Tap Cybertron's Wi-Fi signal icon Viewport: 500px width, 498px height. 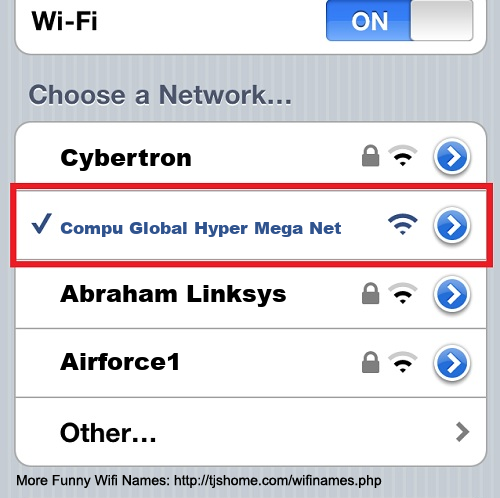403,156
